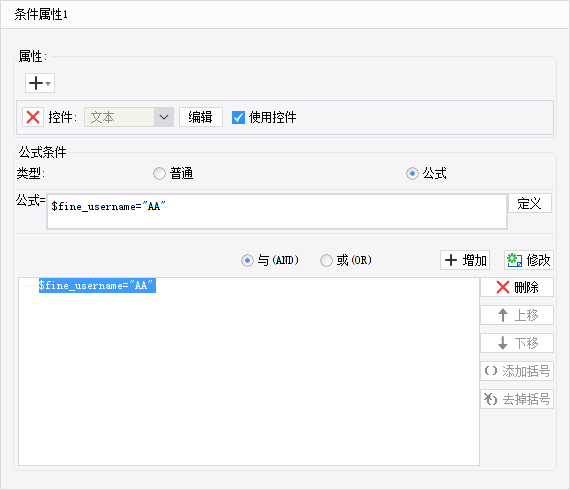Screen dimensions: 570x490
Task: Select the 公式 type radio button
Action: point(412,173)
